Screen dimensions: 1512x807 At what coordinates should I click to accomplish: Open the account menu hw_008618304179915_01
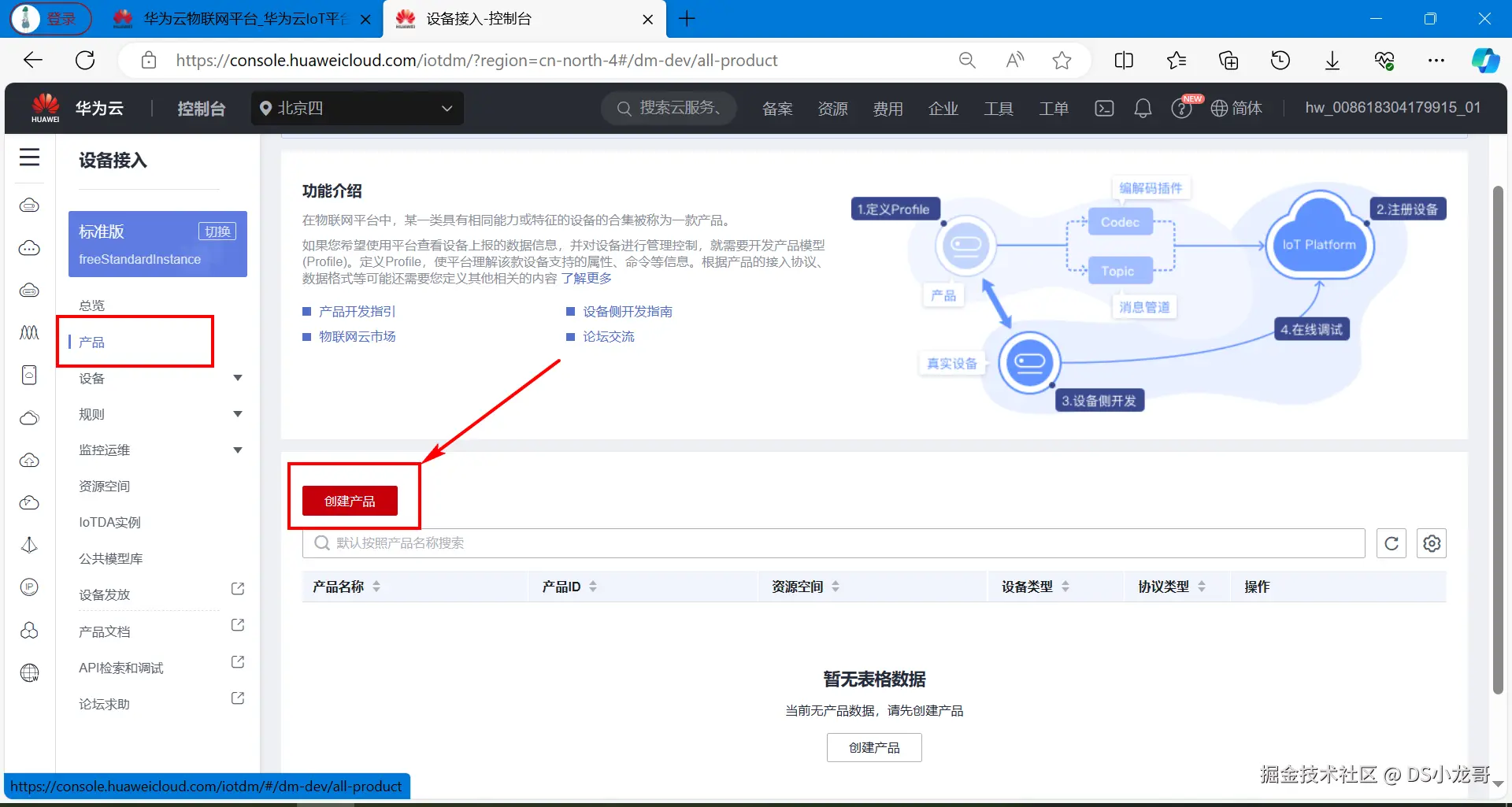pyautogui.click(x=1393, y=108)
